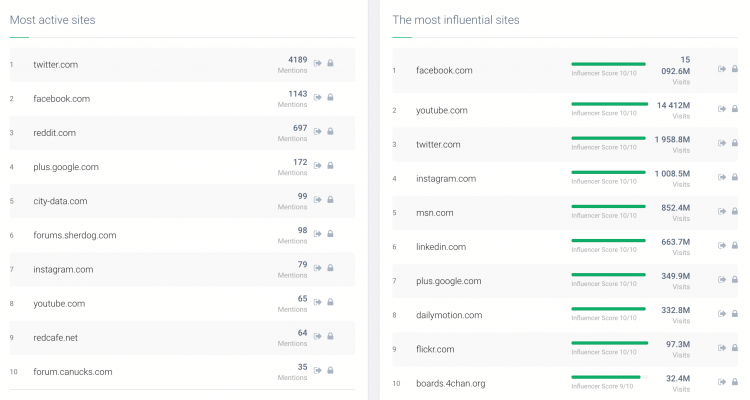The width and height of the screenshot is (750, 400).
Task: Open plus.google.com 172 mentions arrow icon
Action: (x=318, y=166)
